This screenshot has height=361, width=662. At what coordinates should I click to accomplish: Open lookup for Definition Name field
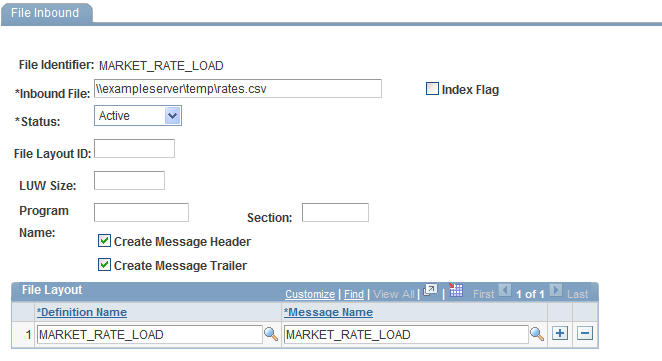[271, 334]
